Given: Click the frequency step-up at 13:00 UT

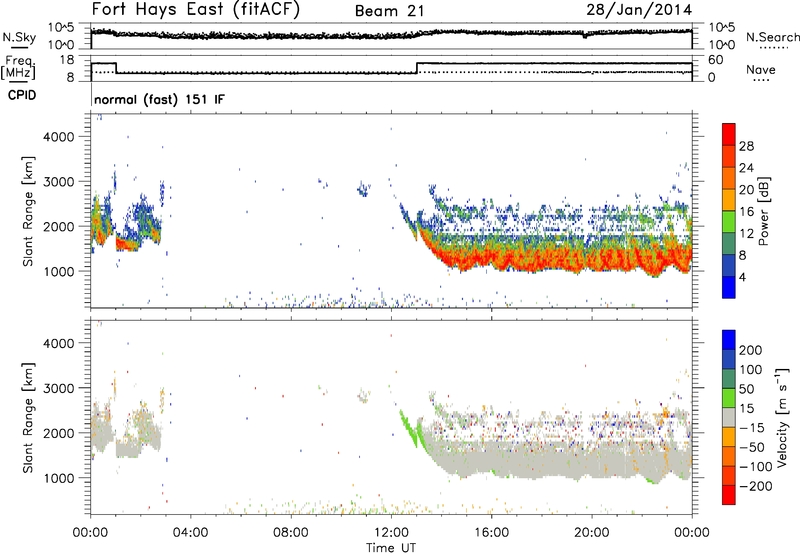Looking at the screenshot, I should [417, 68].
